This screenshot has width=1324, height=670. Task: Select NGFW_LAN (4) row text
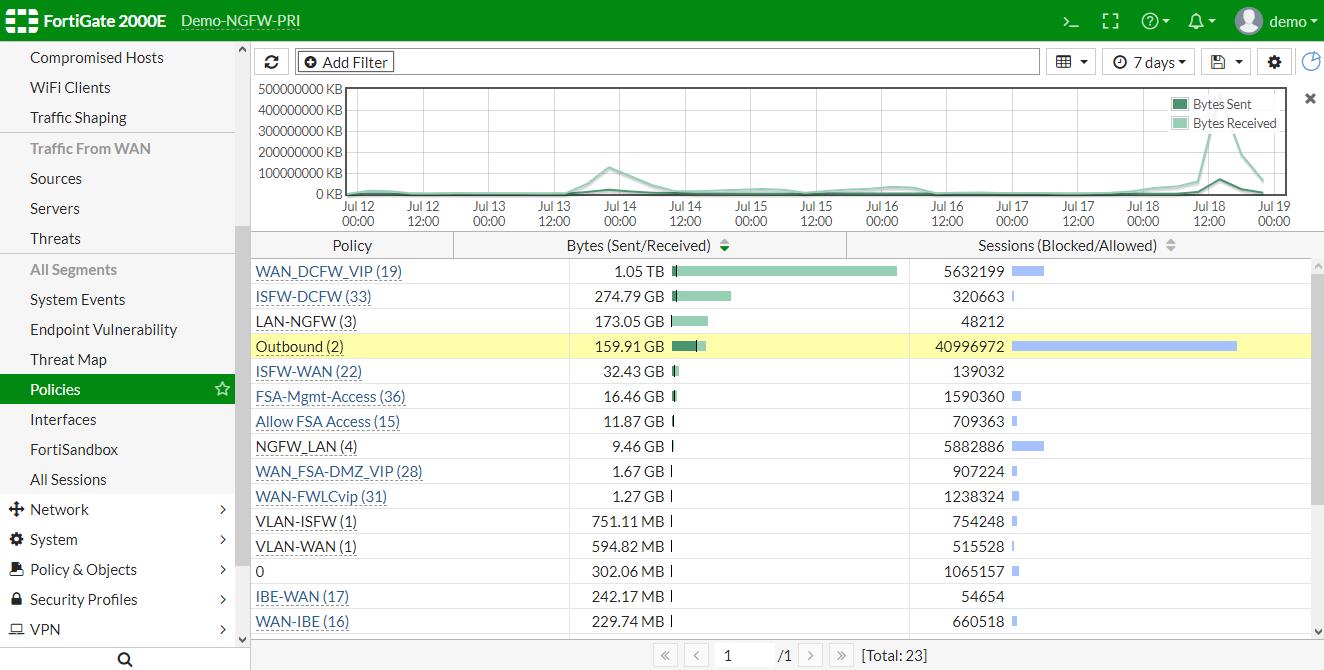coord(306,446)
